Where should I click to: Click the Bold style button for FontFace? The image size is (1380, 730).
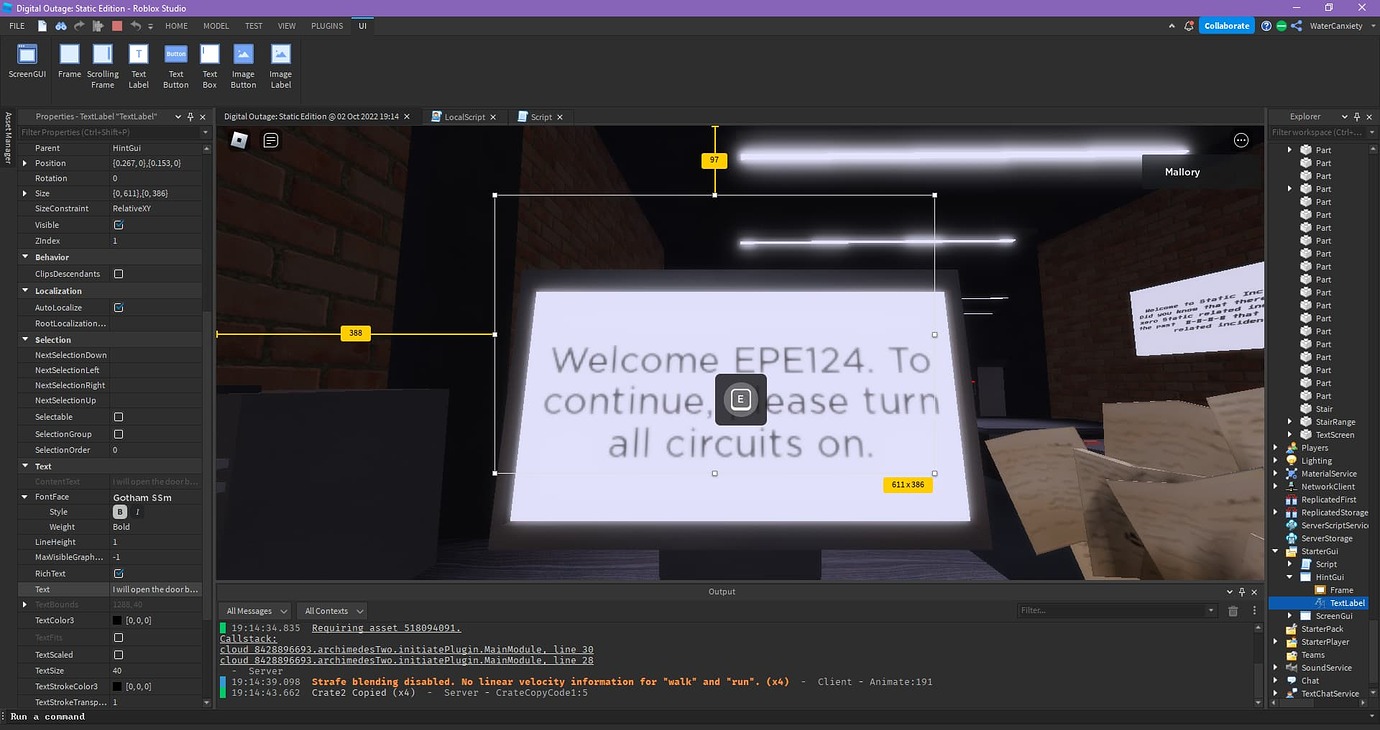[119, 511]
